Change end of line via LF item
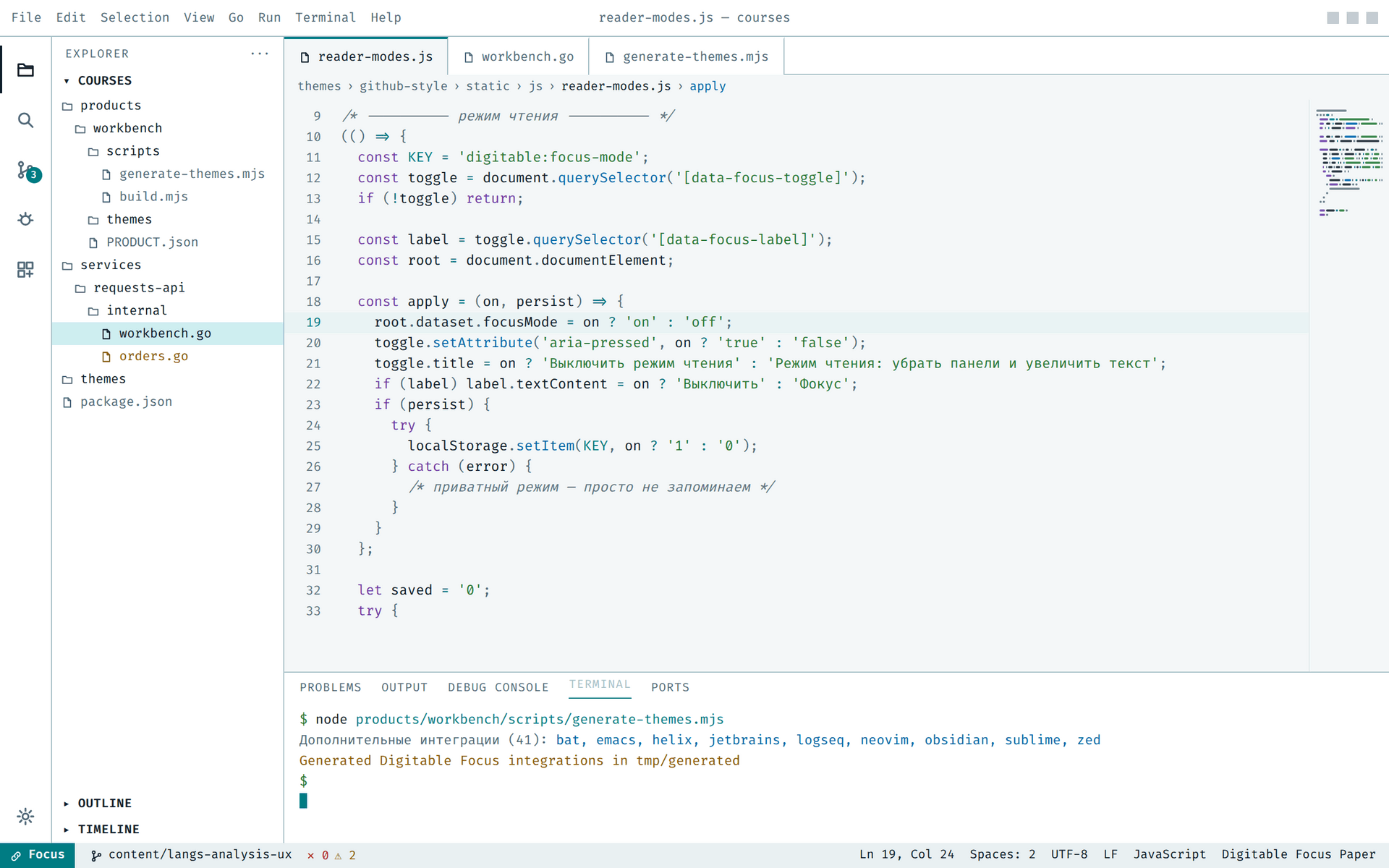 point(1110,855)
